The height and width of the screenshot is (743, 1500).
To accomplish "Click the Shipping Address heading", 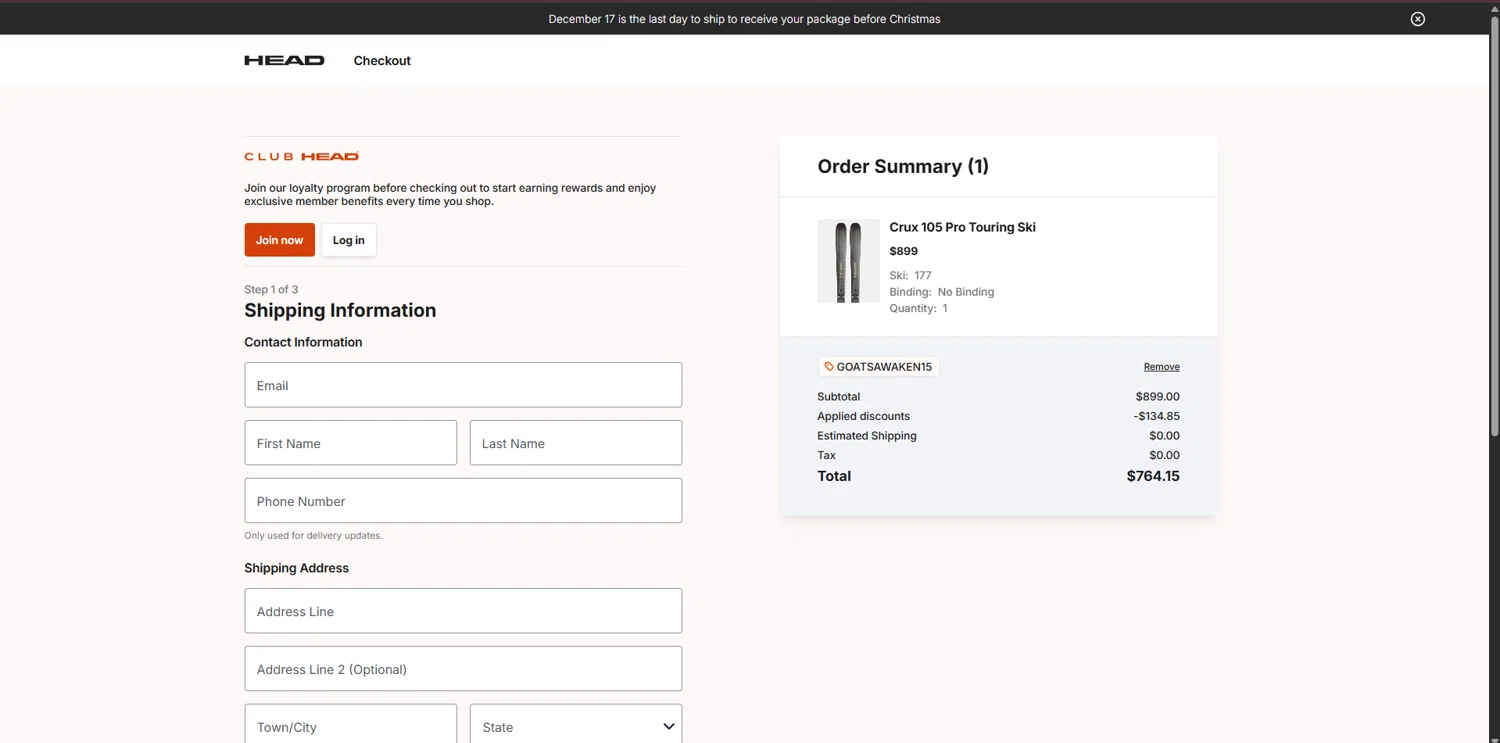I will pos(296,568).
